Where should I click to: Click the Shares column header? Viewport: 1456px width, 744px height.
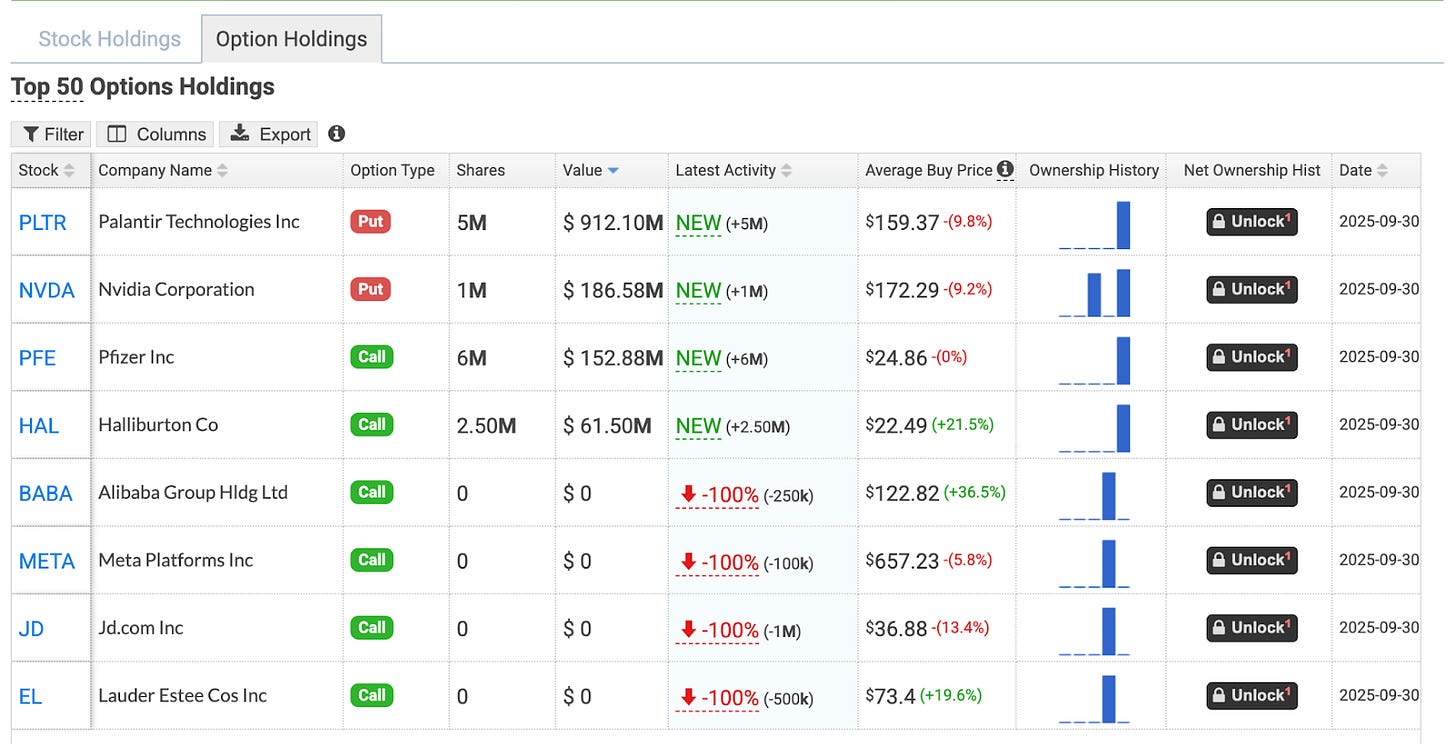pos(480,170)
